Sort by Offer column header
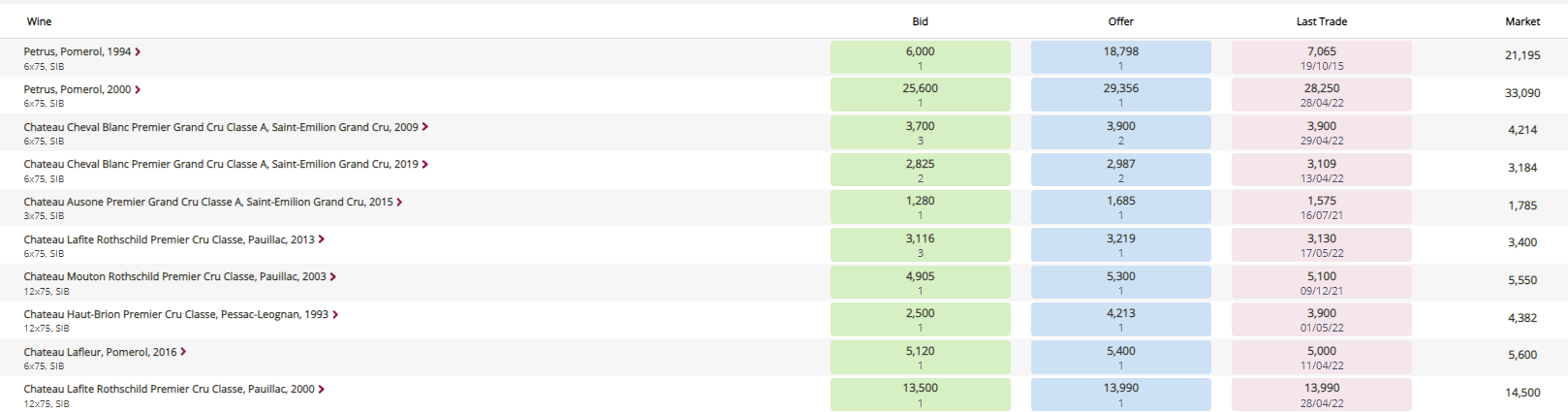The image size is (1568, 412). coord(1121,21)
